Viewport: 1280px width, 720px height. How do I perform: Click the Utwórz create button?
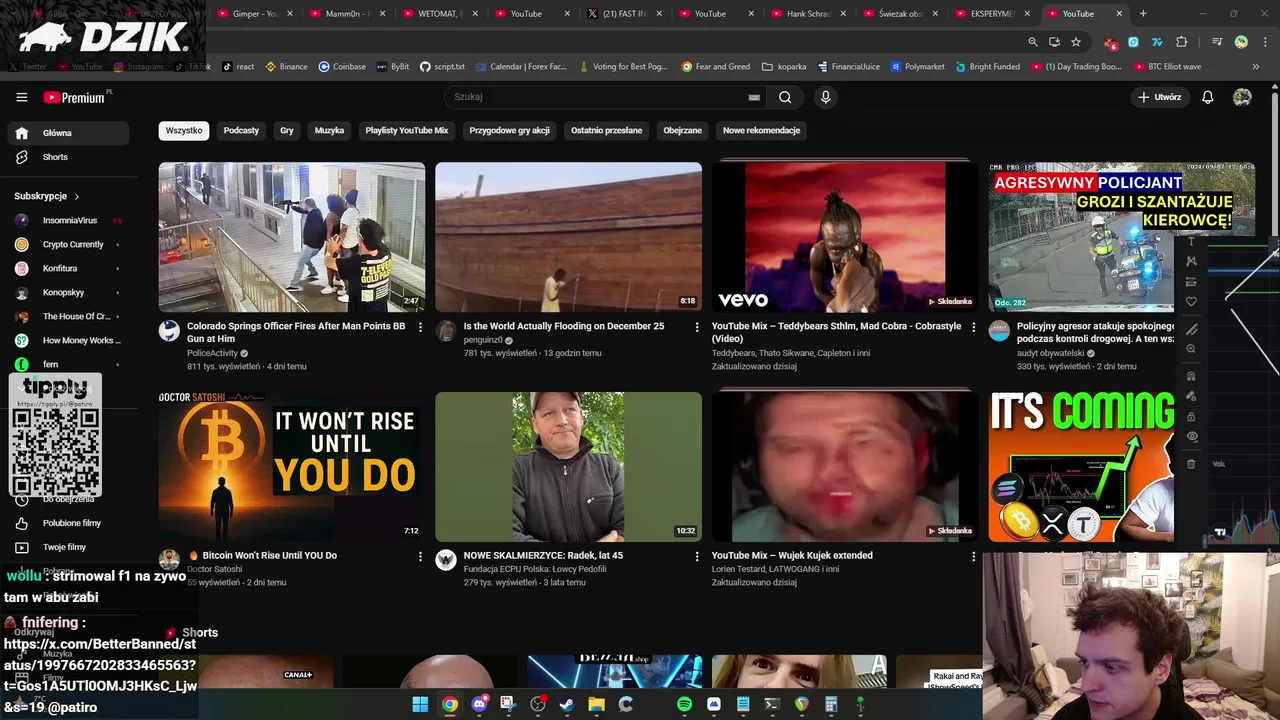[1159, 97]
